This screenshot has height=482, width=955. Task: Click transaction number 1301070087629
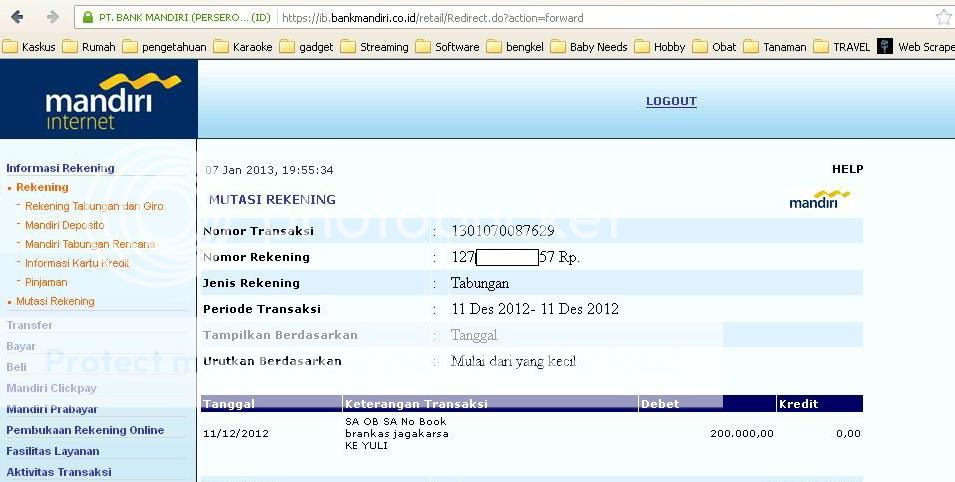coord(503,230)
